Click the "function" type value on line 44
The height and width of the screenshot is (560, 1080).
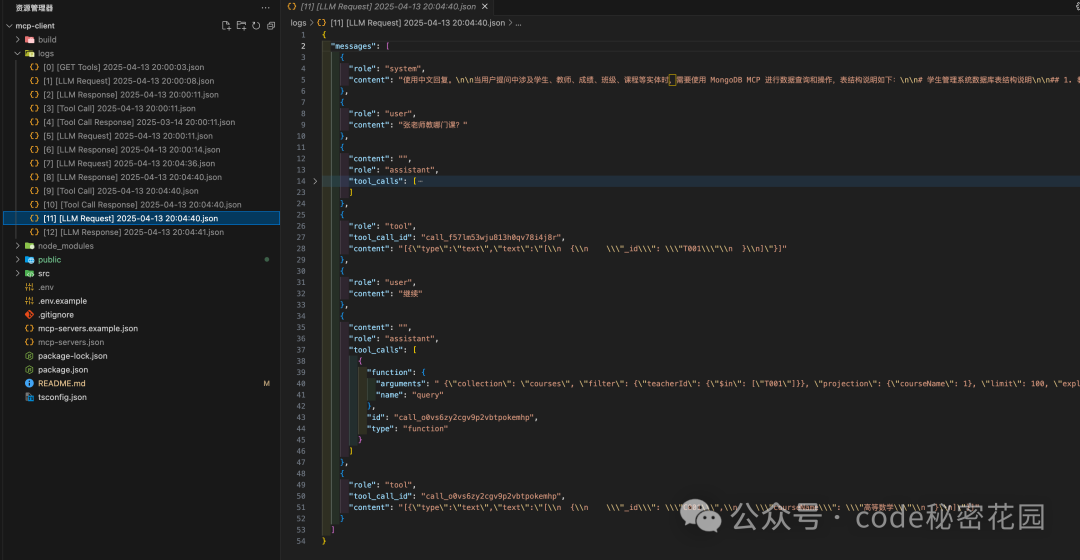[x=425, y=428]
